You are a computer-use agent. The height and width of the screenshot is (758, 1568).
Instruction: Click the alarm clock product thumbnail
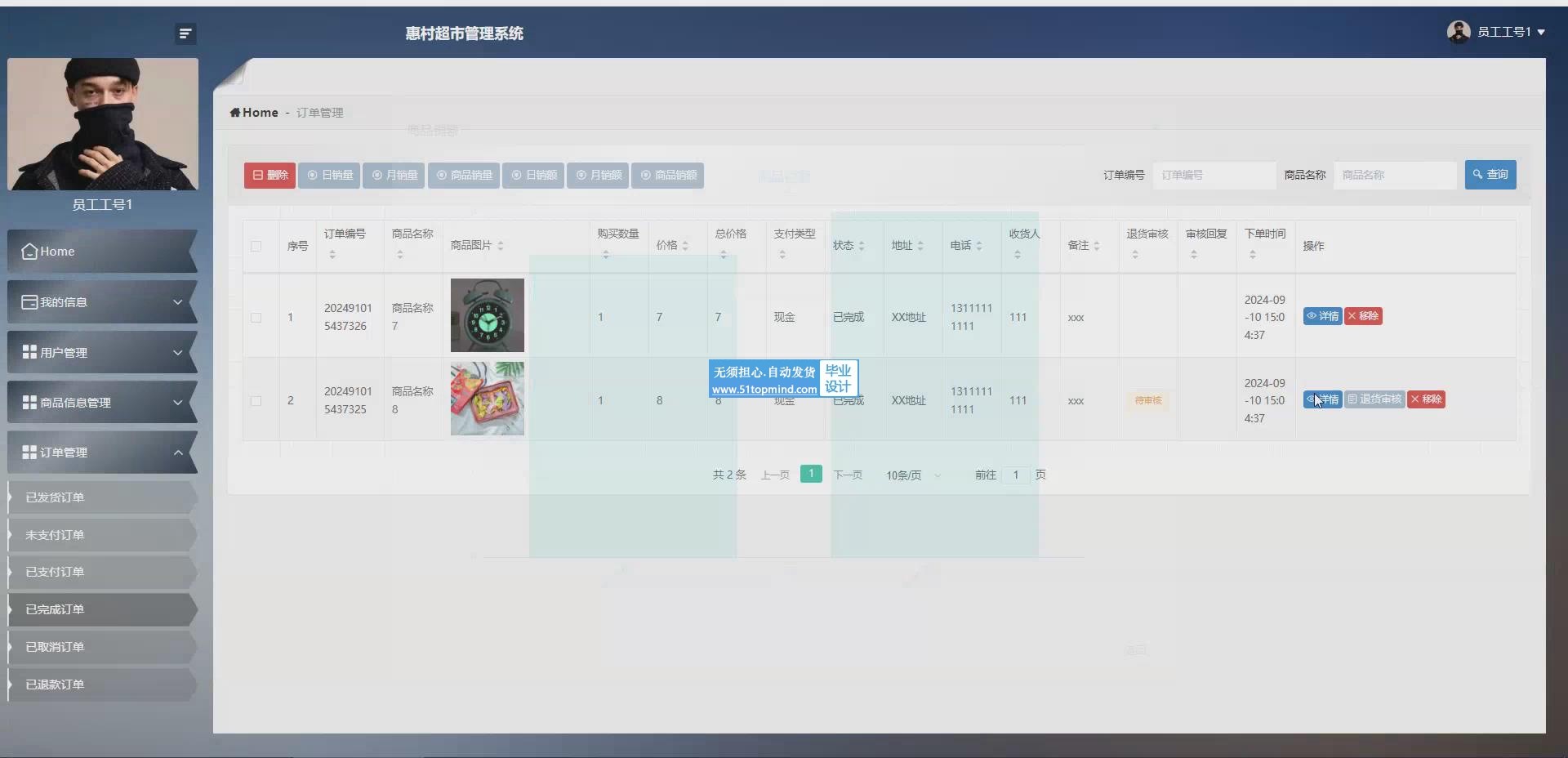tap(487, 315)
